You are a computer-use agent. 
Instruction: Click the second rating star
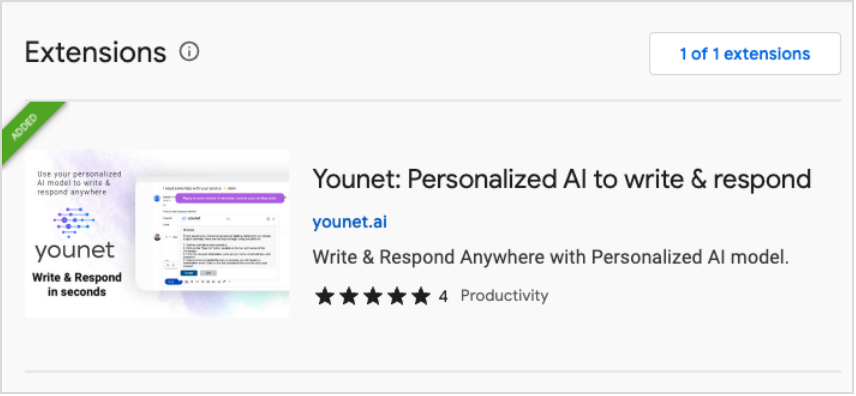(x=348, y=296)
